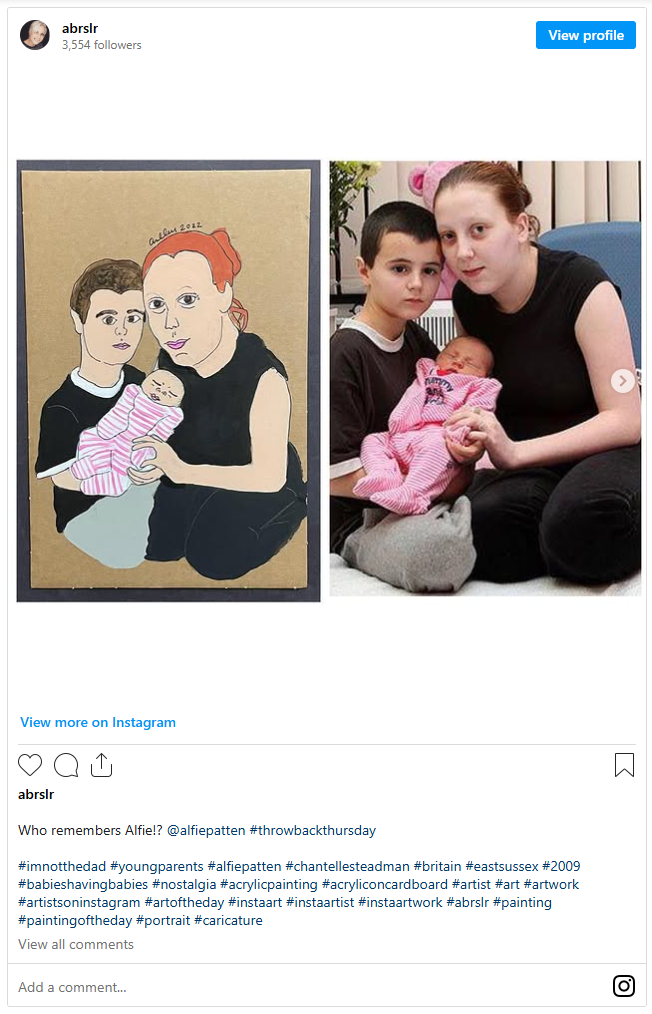Open the post image of the painting
The image size is (652, 1014).
click(x=168, y=381)
